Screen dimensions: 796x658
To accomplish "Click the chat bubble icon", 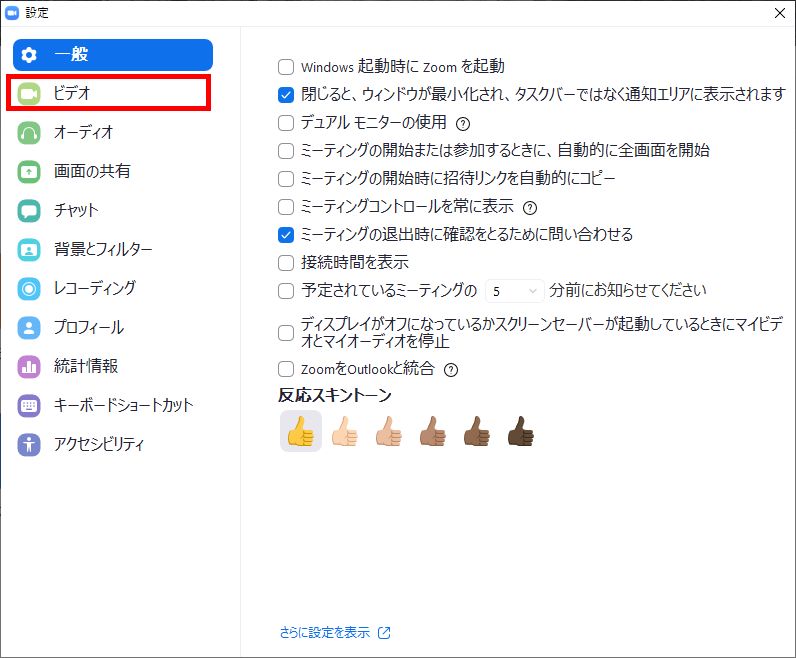I will pyautogui.click(x=29, y=211).
